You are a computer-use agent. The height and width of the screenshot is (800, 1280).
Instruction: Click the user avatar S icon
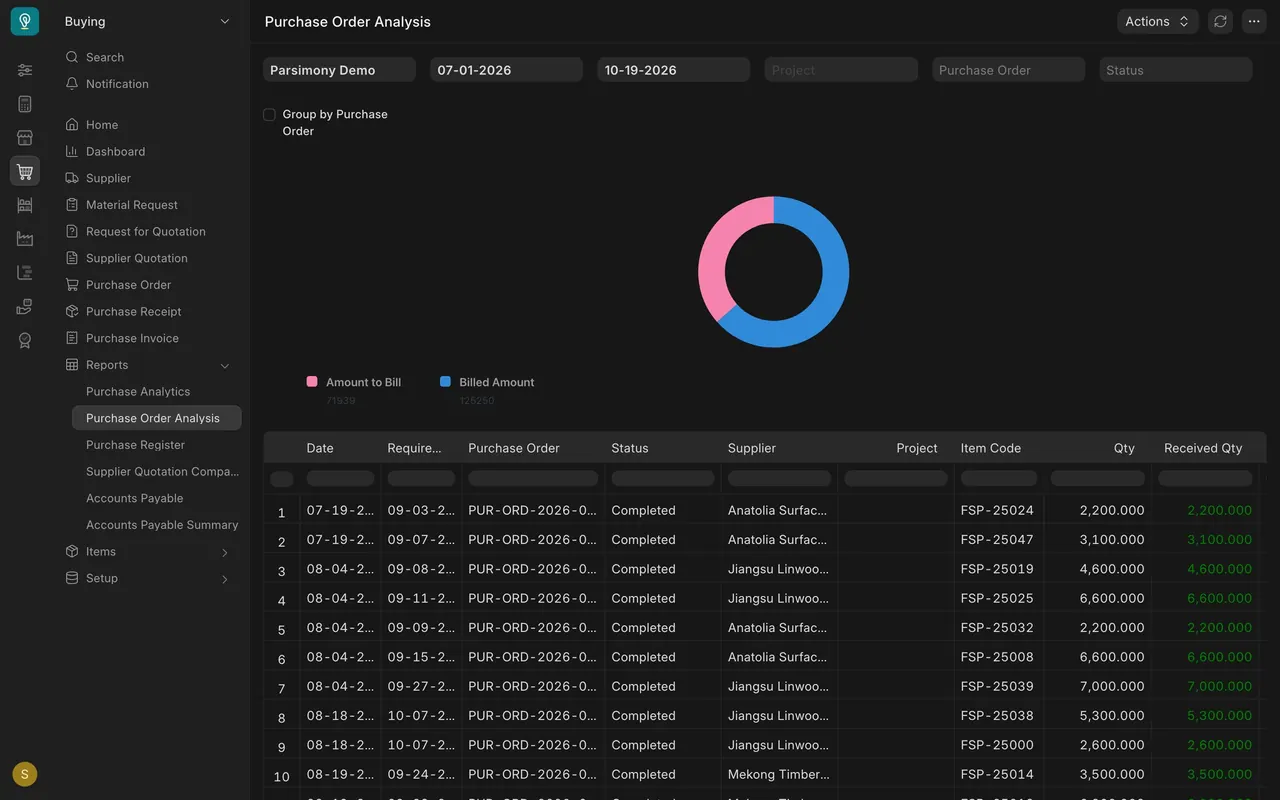point(25,774)
